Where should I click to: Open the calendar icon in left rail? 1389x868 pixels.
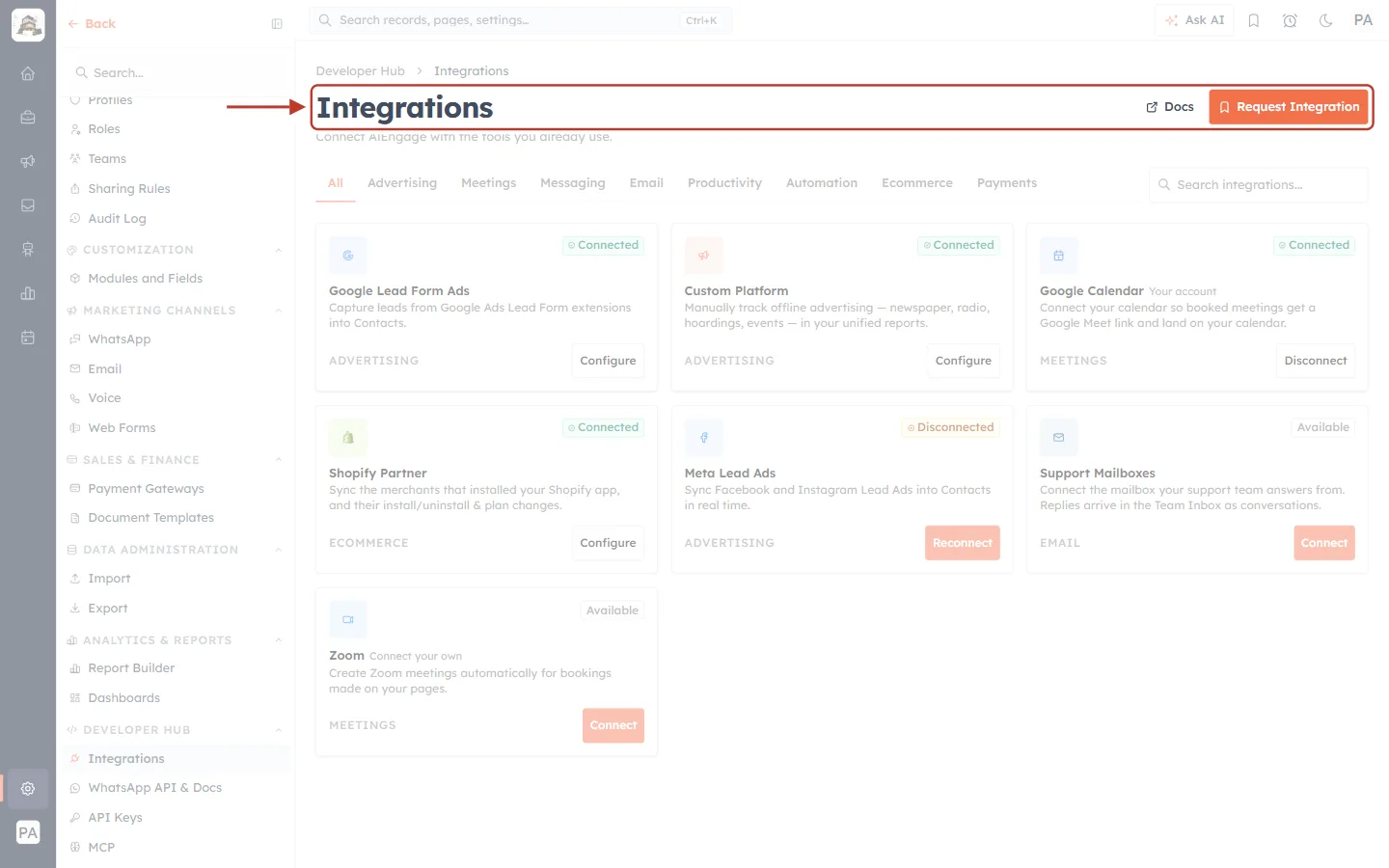point(28,338)
